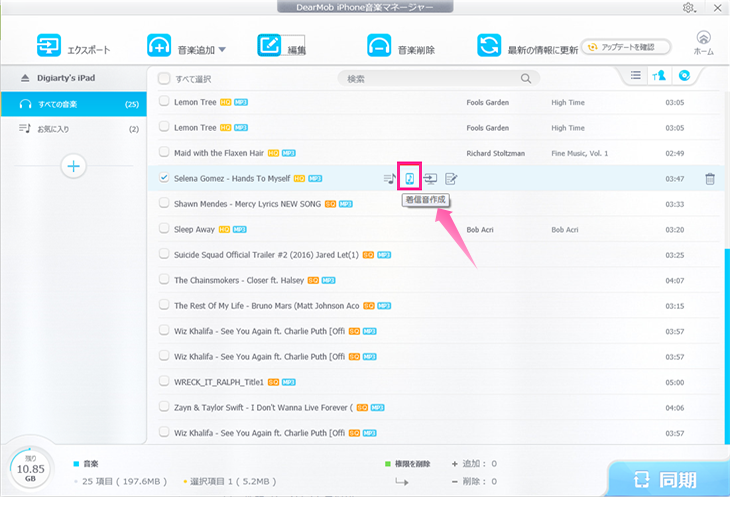Click the アップデートを確認 button
The image size is (730, 510).
point(626,47)
